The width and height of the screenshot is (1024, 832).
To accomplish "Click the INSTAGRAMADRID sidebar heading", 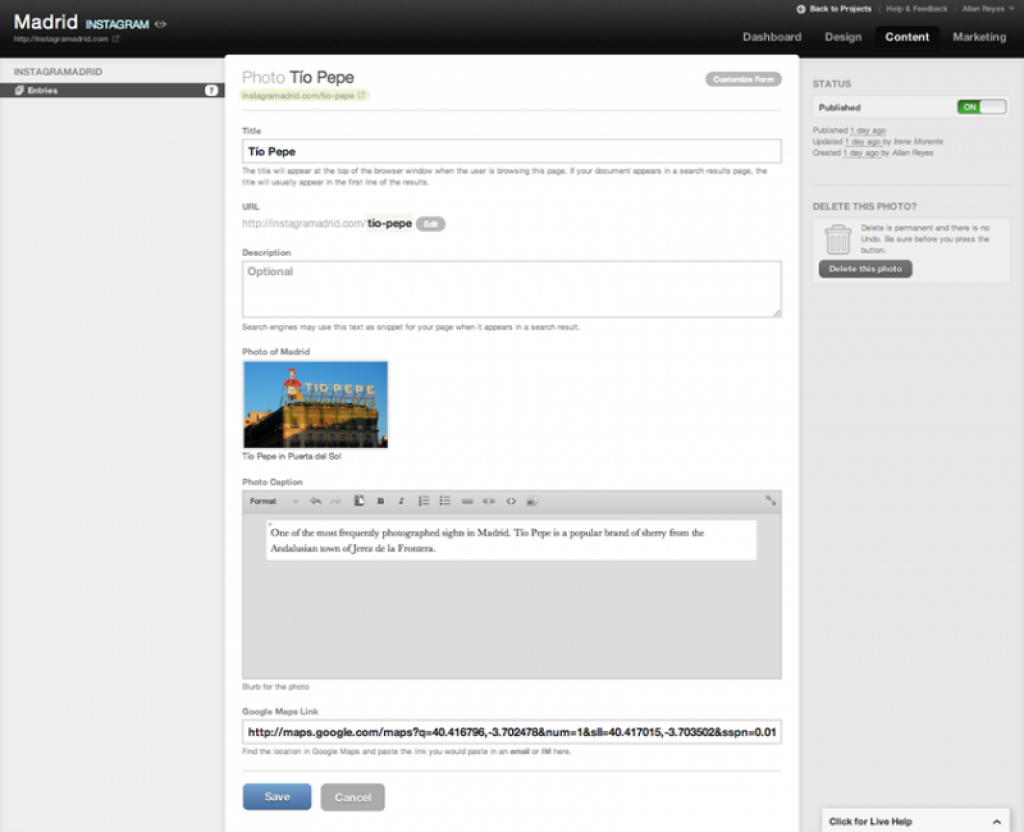I will tap(57, 72).
